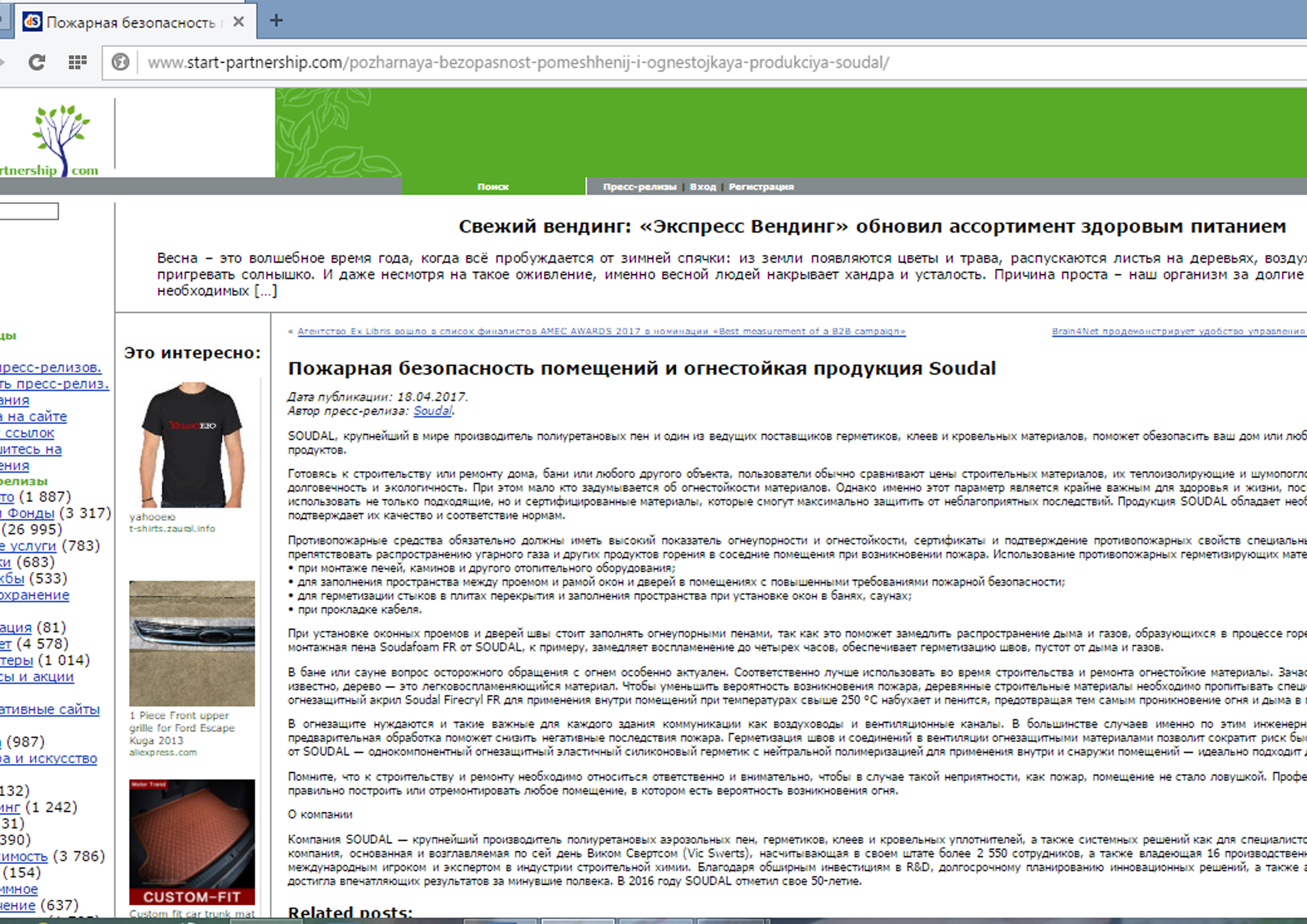Open the black t-shirt ad image
The height and width of the screenshot is (924, 1307).
tap(192, 444)
